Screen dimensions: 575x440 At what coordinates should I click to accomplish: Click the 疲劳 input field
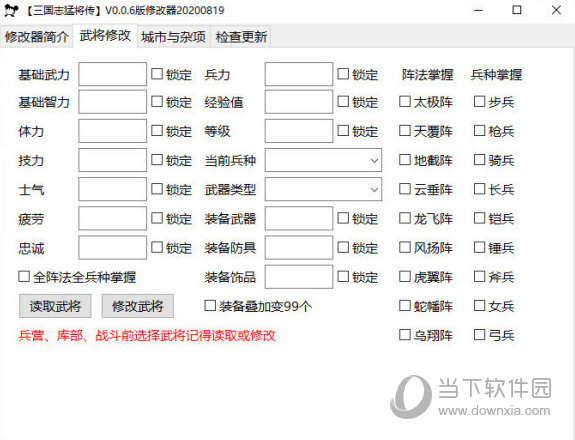click(x=113, y=218)
